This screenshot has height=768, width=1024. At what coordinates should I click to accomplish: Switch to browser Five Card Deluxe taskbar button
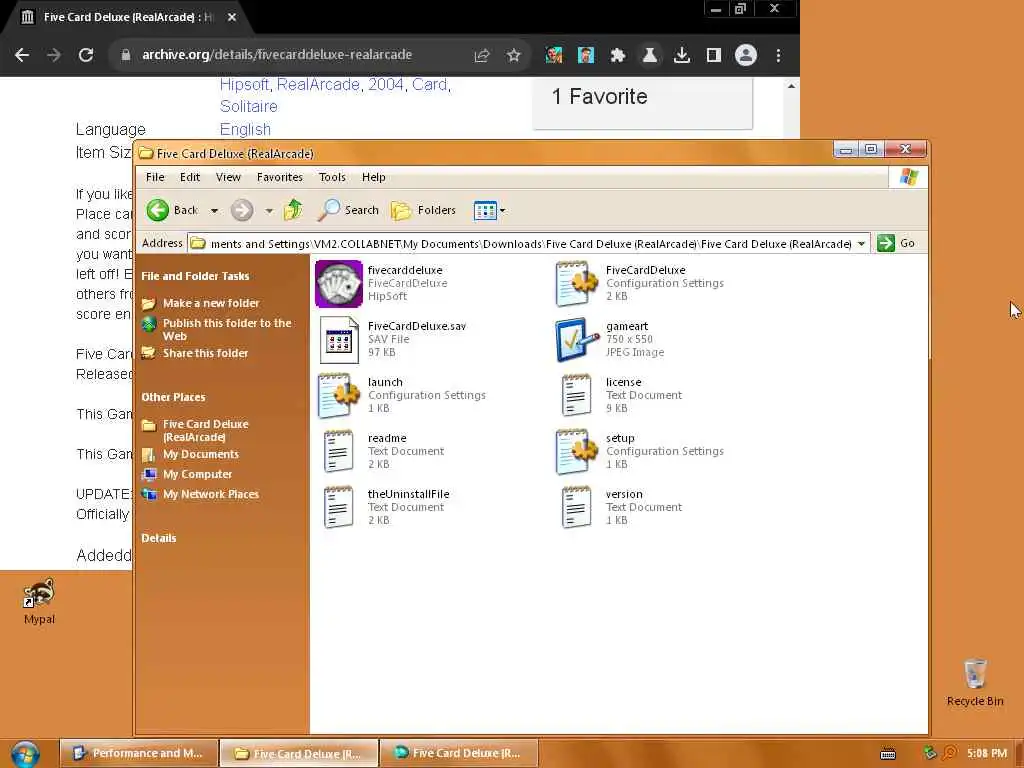point(458,753)
